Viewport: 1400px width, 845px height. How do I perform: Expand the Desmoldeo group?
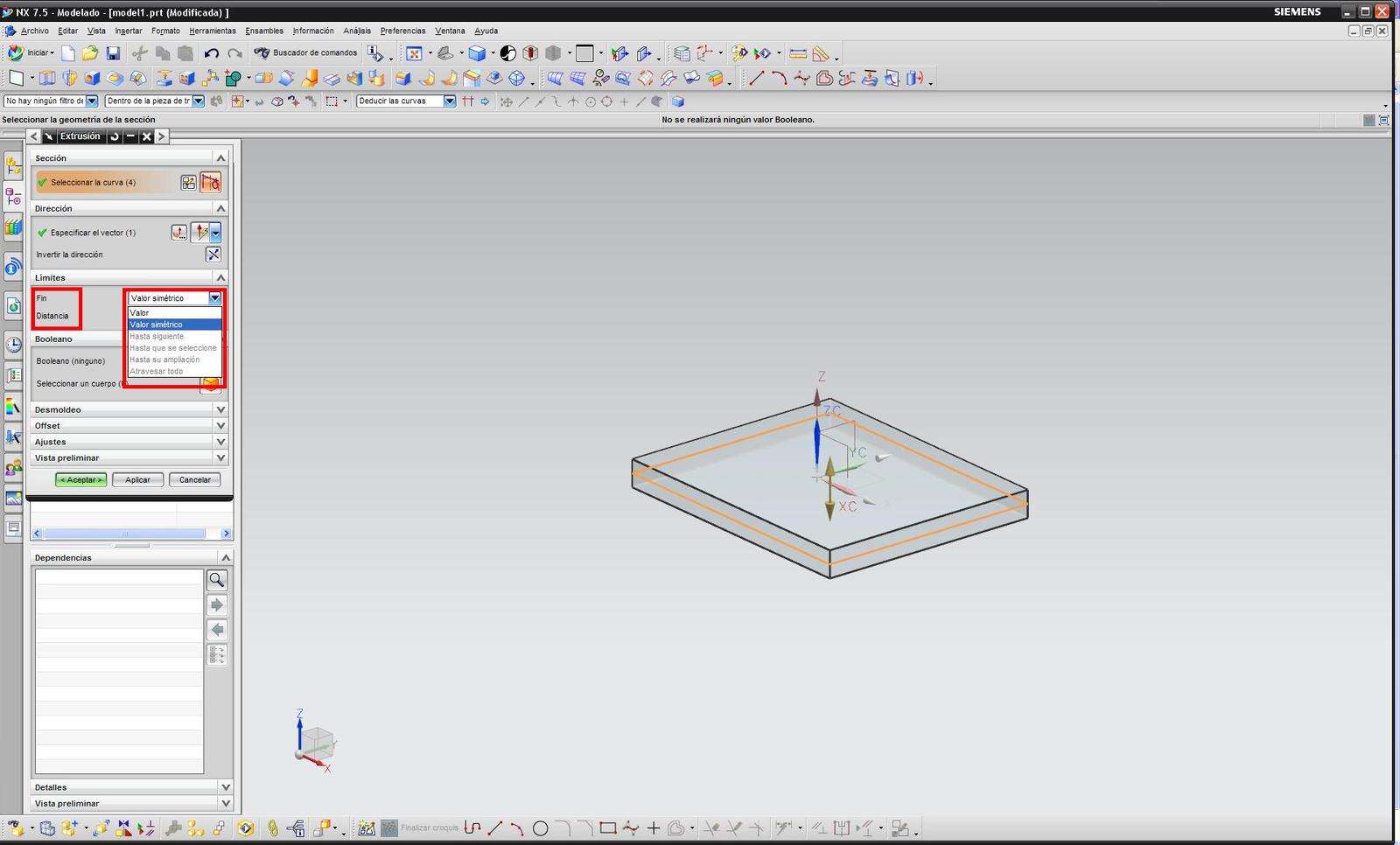coord(220,409)
